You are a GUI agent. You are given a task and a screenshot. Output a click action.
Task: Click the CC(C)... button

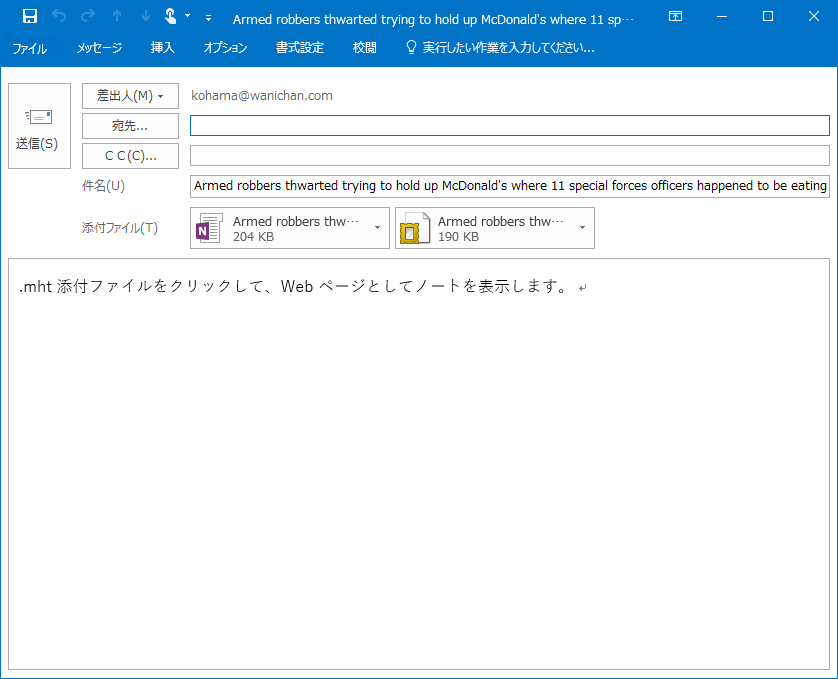[130, 156]
